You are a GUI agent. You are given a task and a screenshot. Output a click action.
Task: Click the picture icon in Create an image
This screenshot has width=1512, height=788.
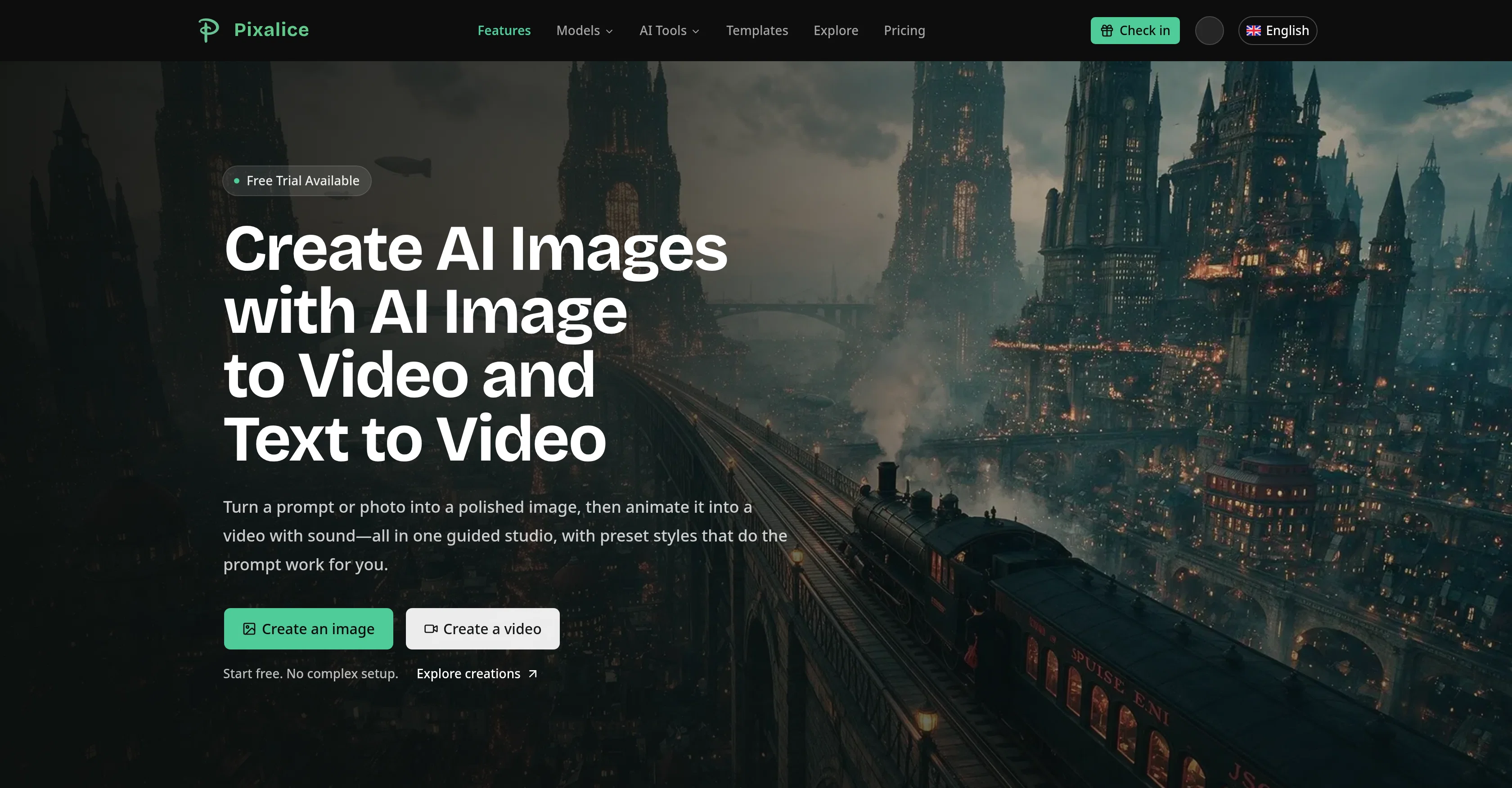click(x=249, y=629)
